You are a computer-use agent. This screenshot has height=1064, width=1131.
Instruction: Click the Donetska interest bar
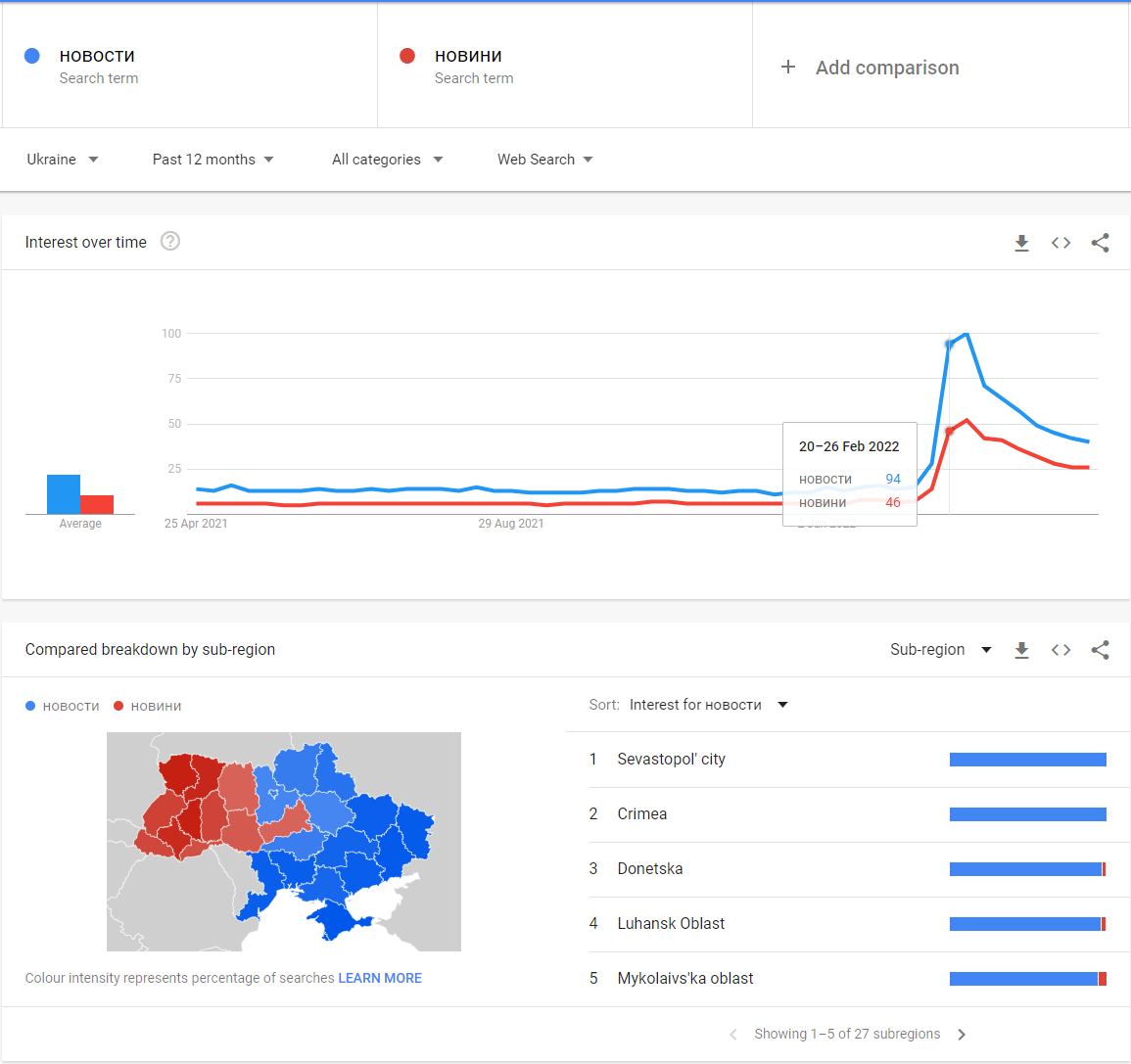pos(1028,868)
